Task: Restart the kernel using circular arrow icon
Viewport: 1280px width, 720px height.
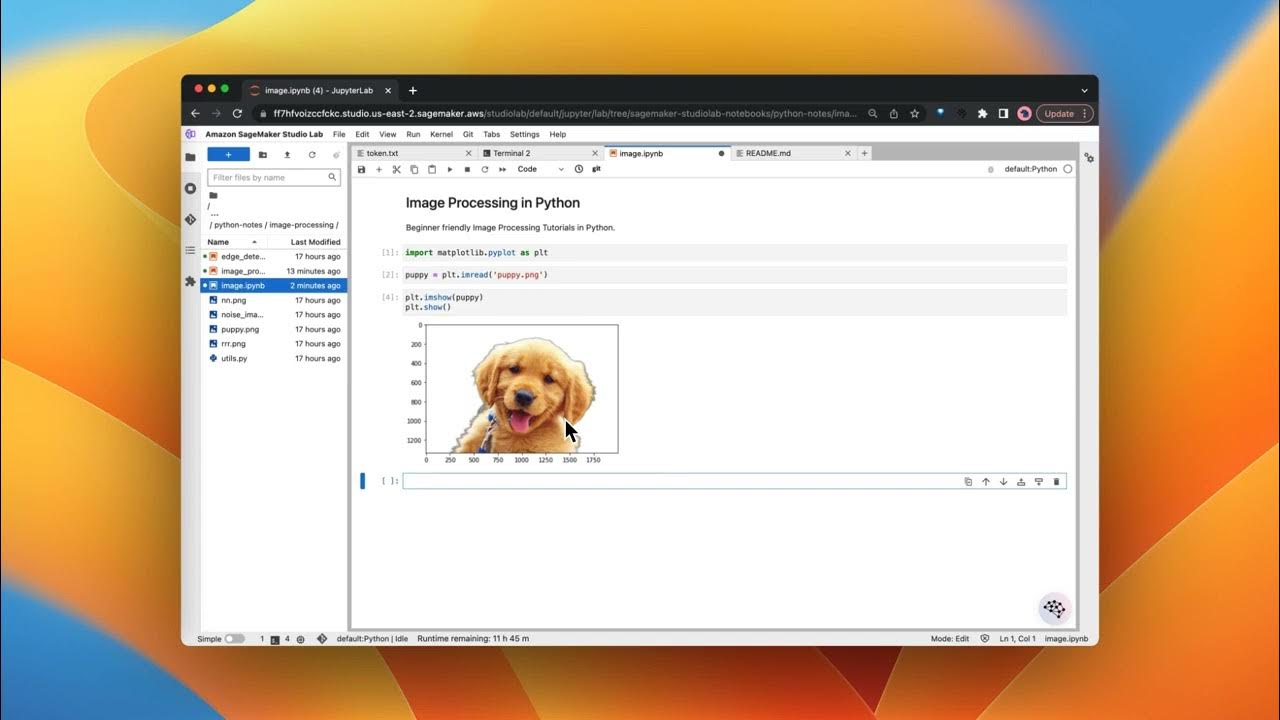Action: 485,170
